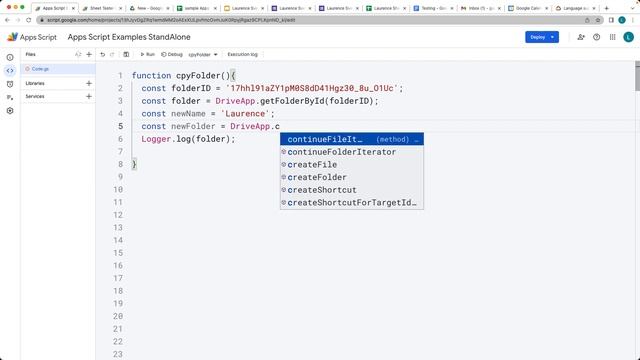Image resolution: width=640 pixels, height=360 pixels.
Task: Reload the page
Action: tap(29, 20)
